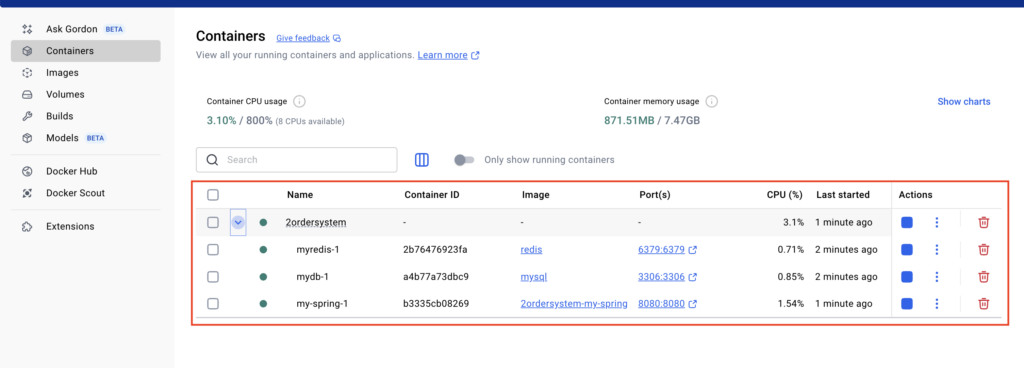This screenshot has height=368, width=1024.
Task: Stop the my-spring-1 container
Action: pos(906,303)
